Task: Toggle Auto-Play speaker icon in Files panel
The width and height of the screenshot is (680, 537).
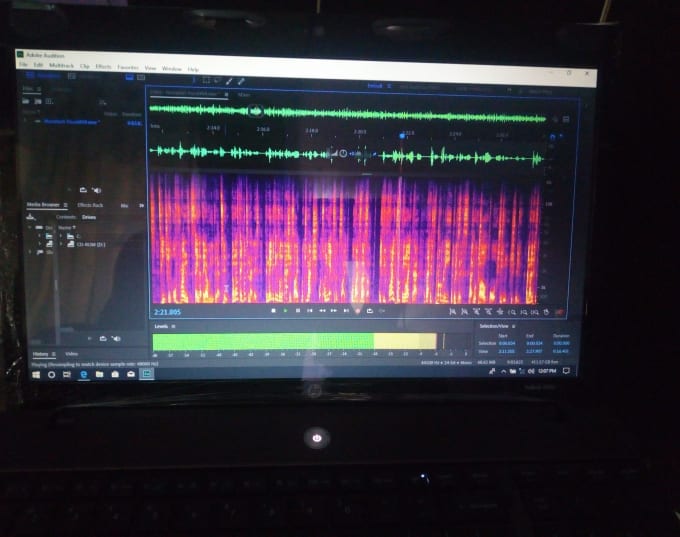Action: [x=96, y=190]
